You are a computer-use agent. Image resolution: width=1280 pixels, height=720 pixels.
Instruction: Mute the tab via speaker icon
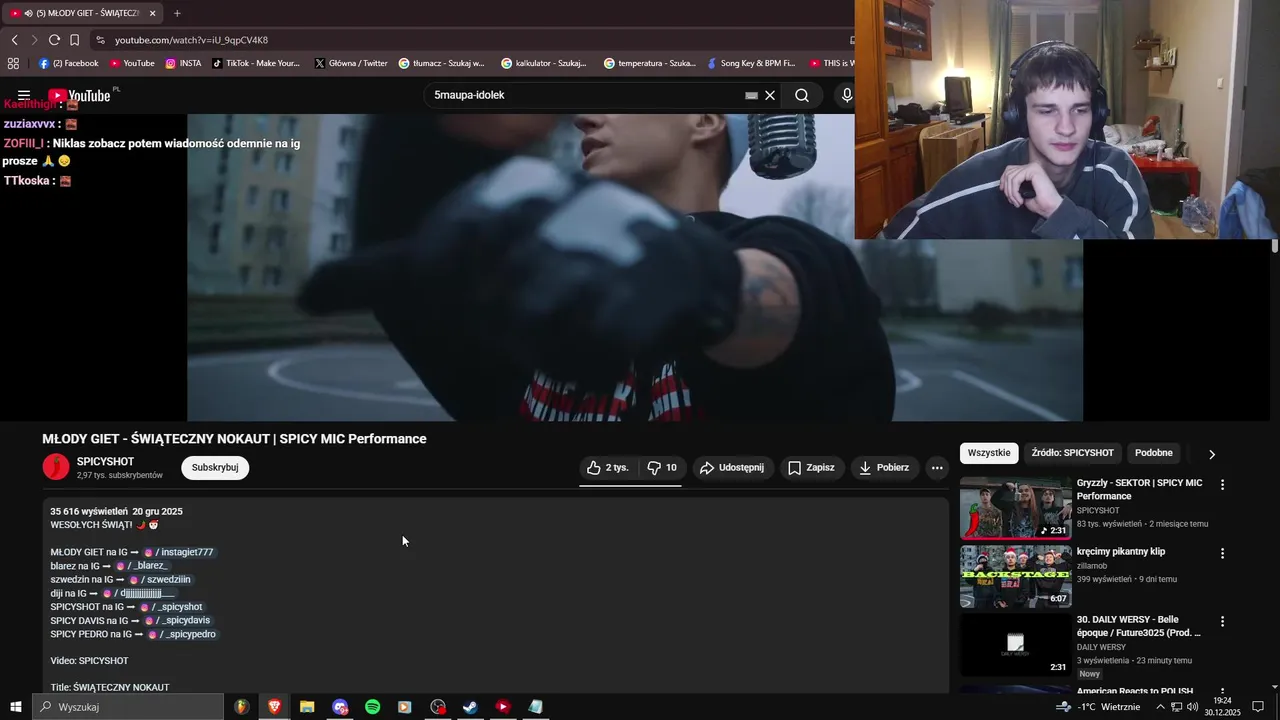click(x=26, y=13)
